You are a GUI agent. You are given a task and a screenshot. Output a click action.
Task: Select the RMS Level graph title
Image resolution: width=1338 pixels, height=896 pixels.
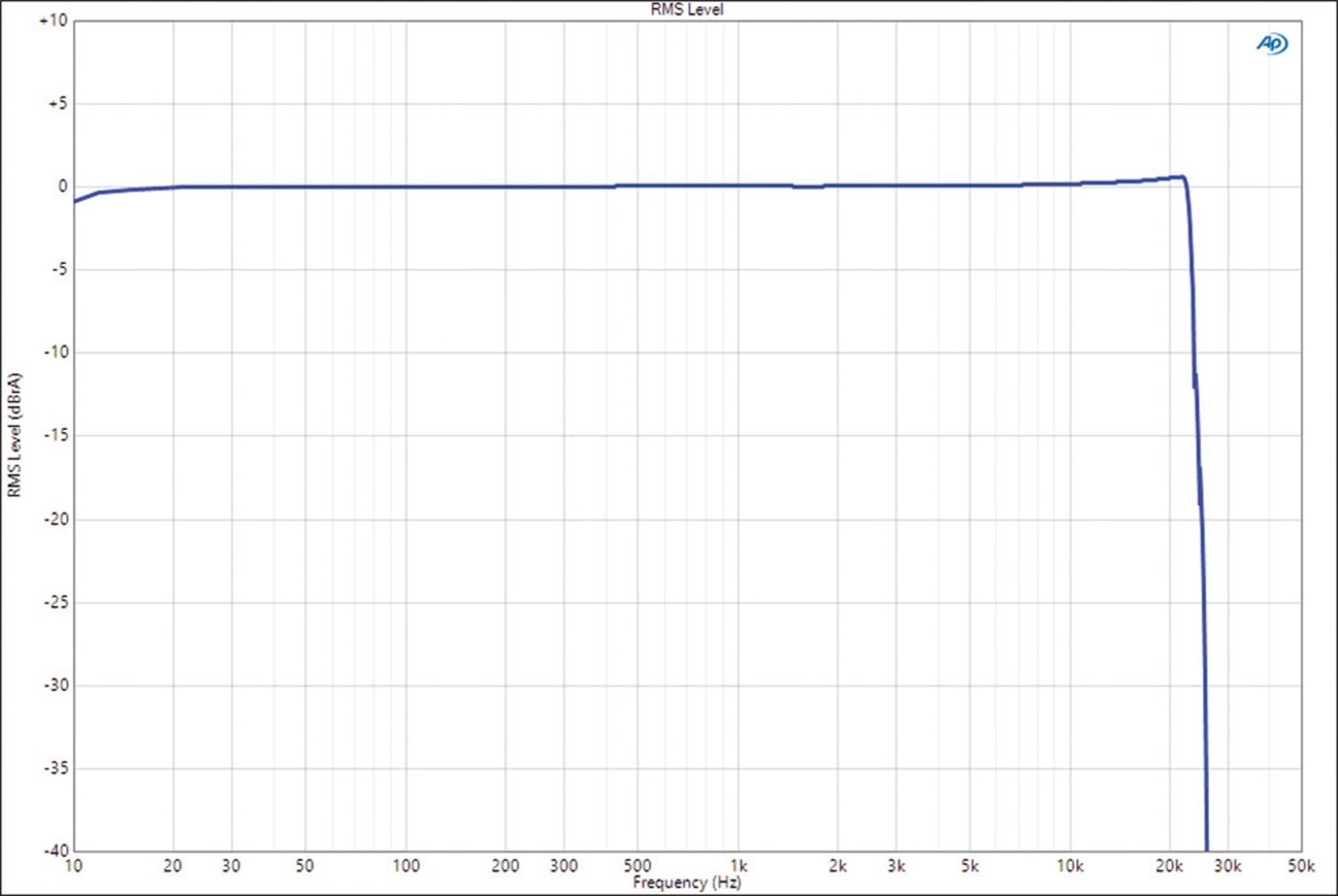687,9
